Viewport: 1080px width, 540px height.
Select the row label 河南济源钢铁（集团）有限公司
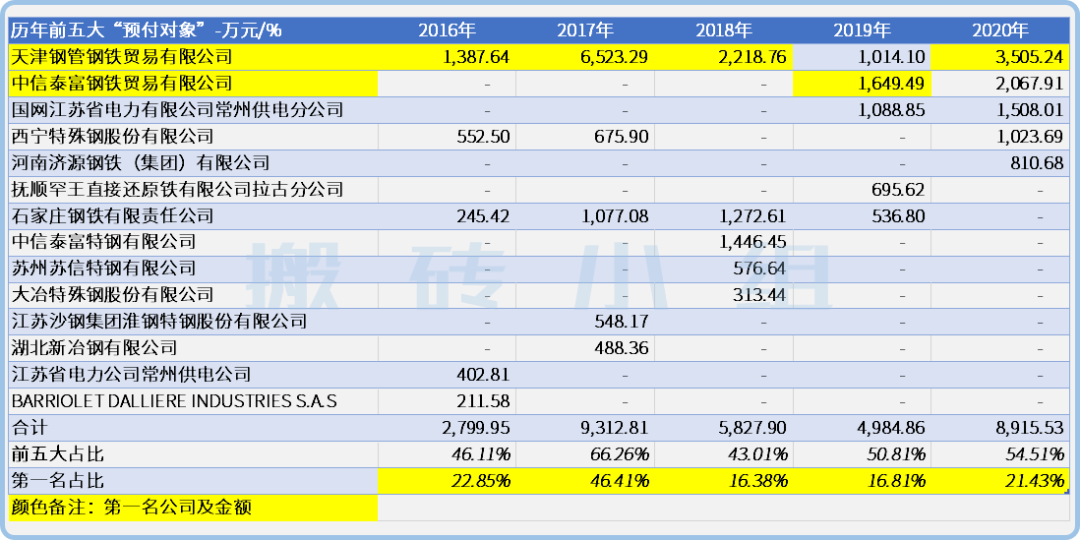pos(141,163)
